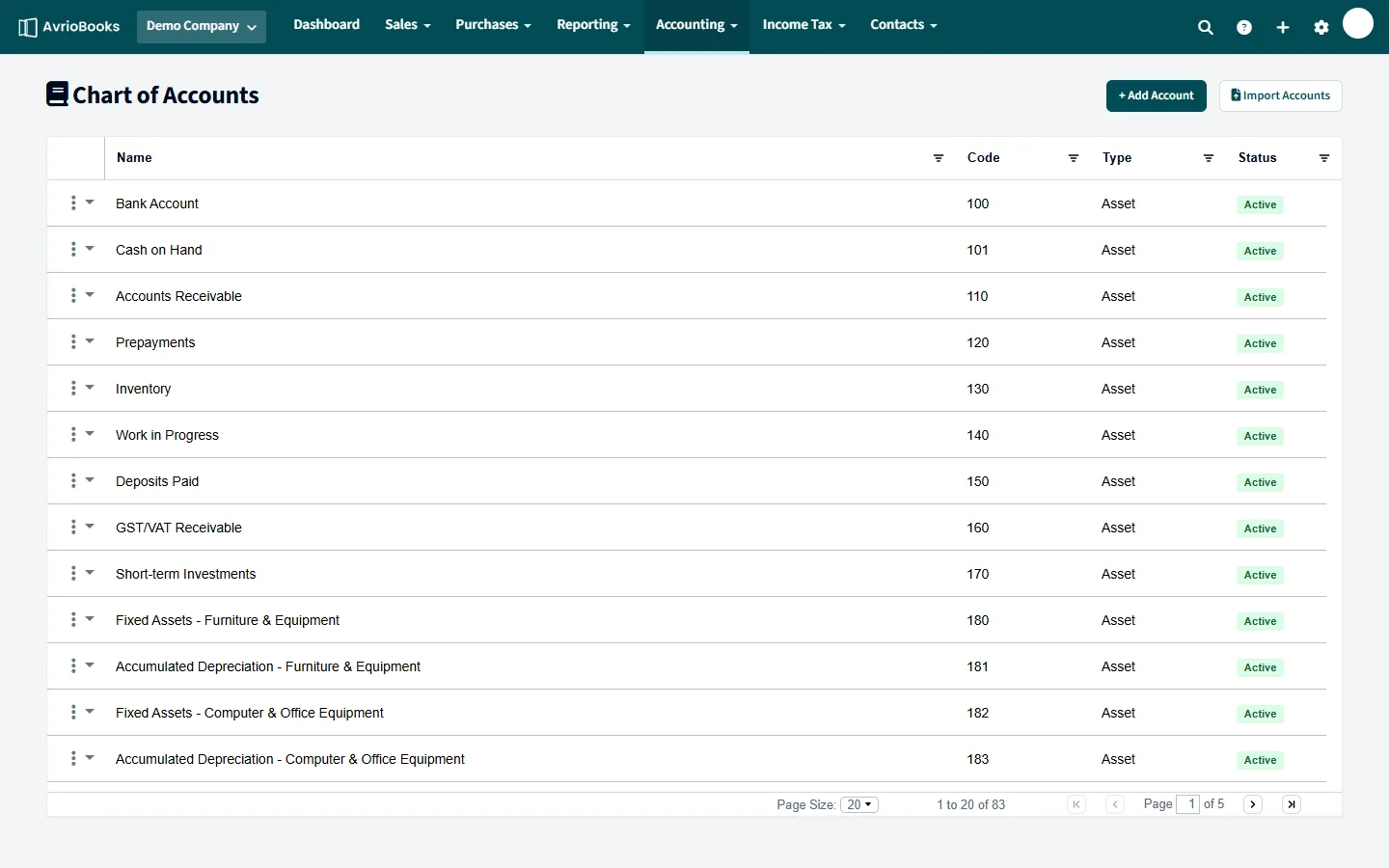The width and height of the screenshot is (1389, 868).
Task: Go to the Dashboard tab
Action: [327, 25]
